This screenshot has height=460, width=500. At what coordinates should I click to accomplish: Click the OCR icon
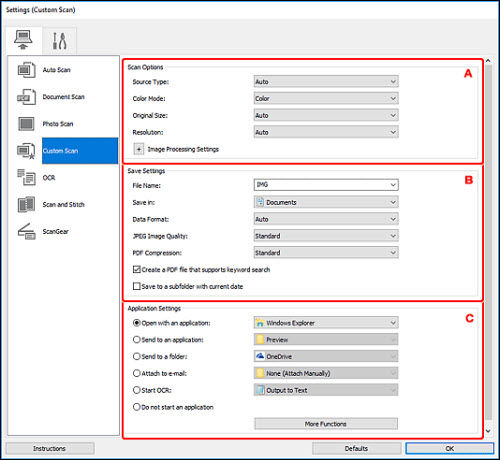pos(26,177)
